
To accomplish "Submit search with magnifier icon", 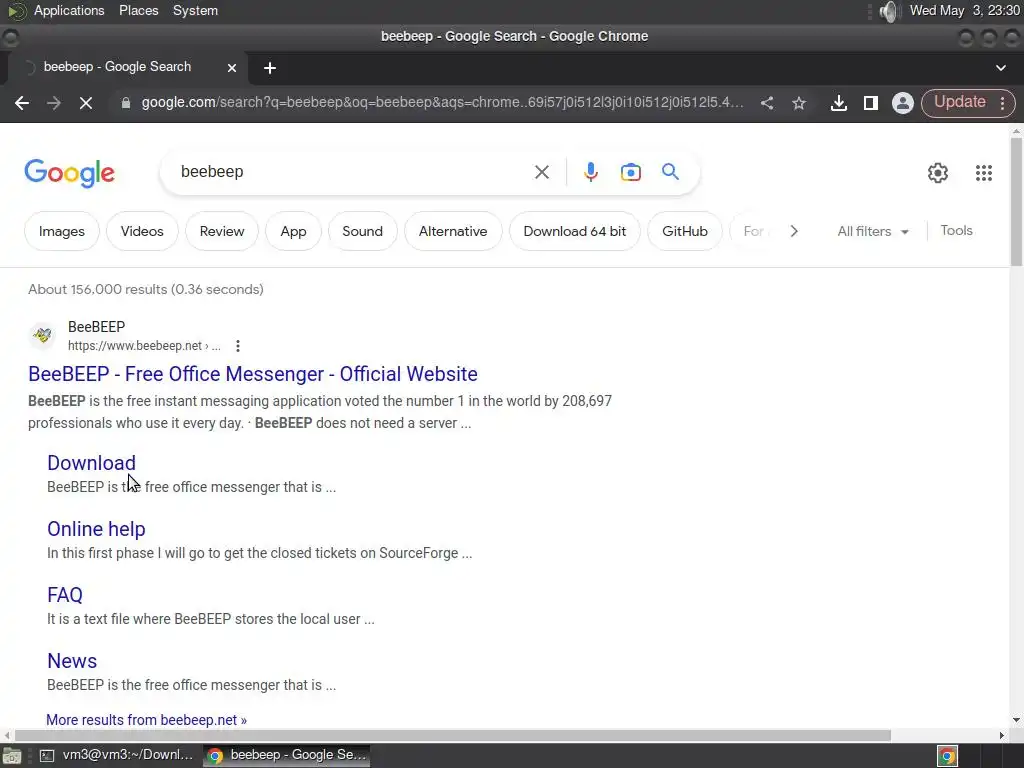I will click(670, 172).
